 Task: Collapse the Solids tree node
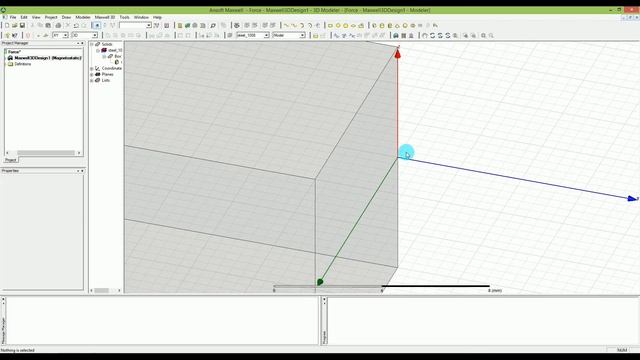tap(92, 44)
